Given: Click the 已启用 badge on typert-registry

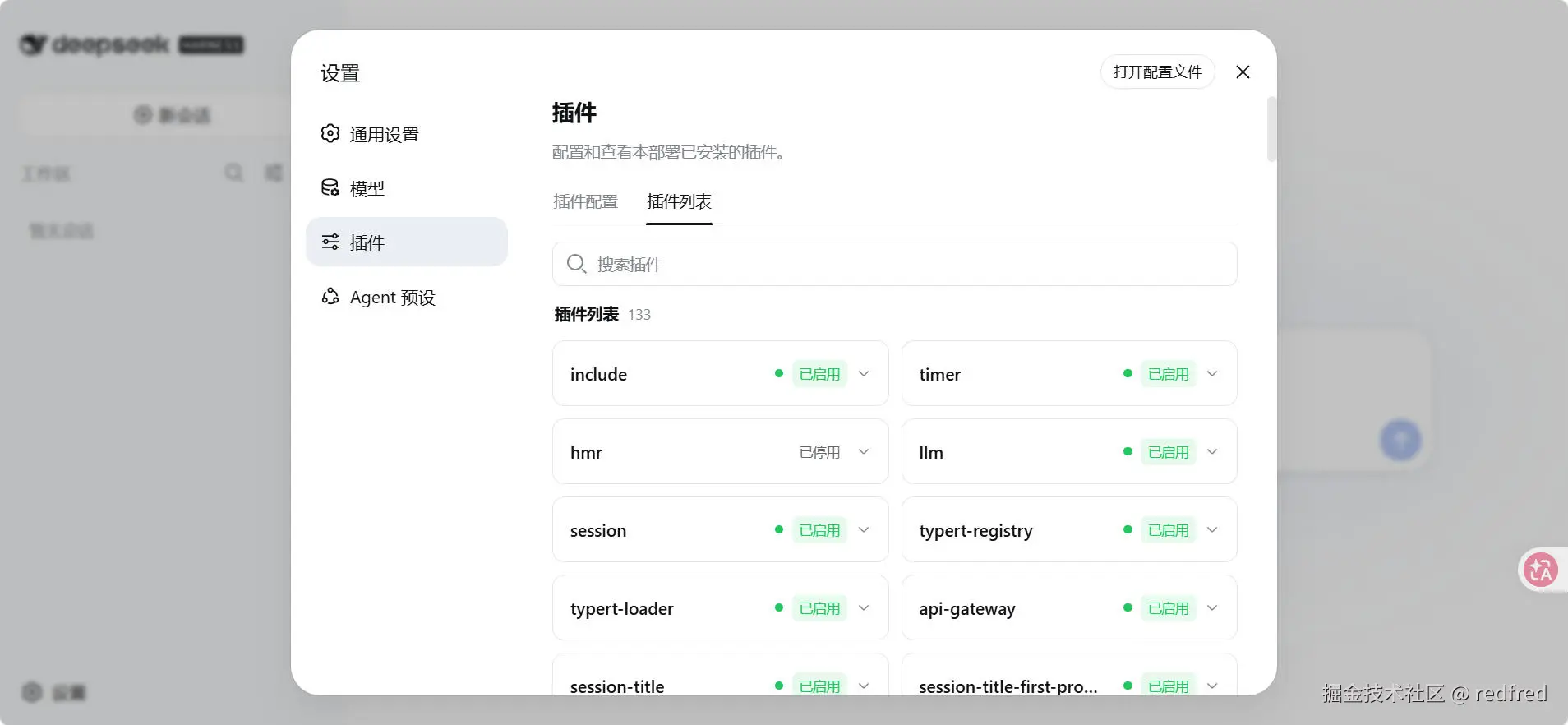Looking at the screenshot, I should (1168, 530).
